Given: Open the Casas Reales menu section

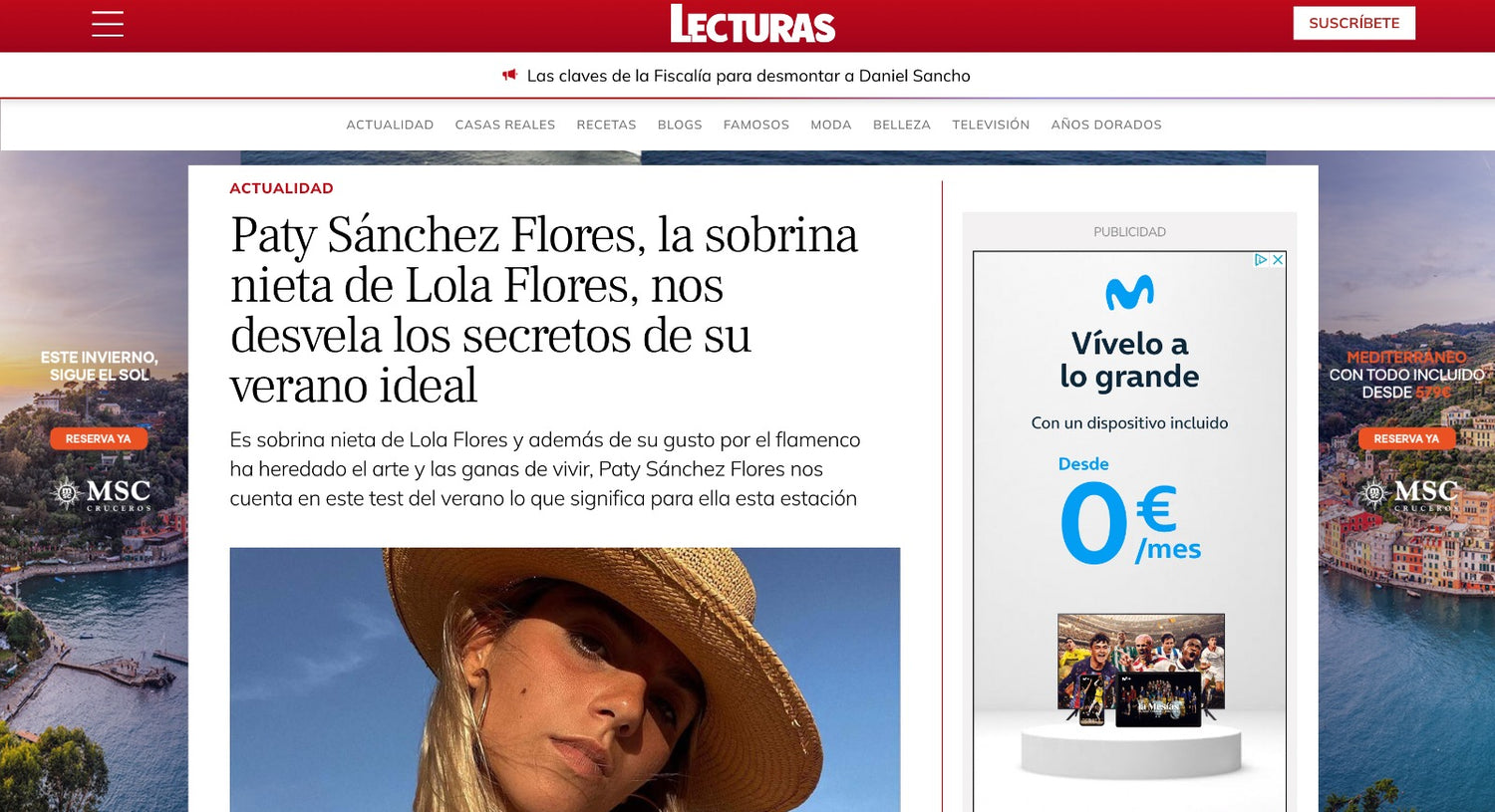Looking at the screenshot, I should coord(505,125).
